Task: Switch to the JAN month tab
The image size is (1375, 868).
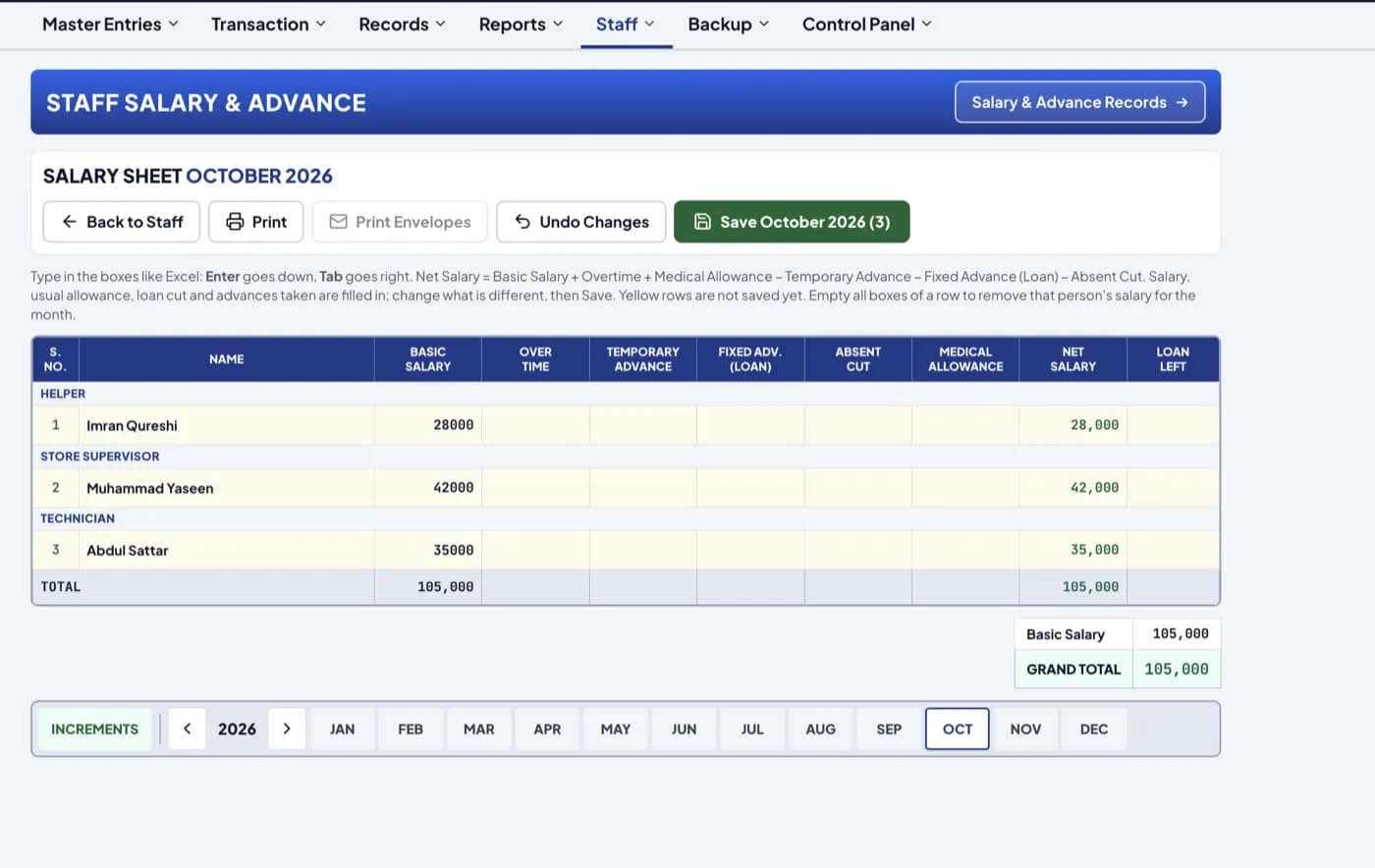Action: coord(343,729)
